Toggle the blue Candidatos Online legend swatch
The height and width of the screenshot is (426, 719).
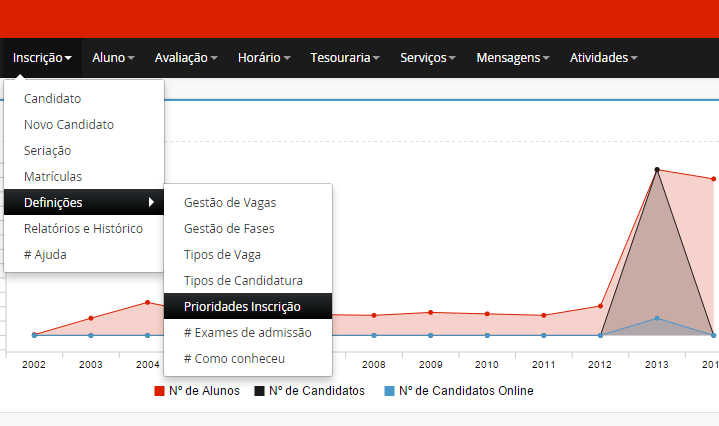coord(390,391)
